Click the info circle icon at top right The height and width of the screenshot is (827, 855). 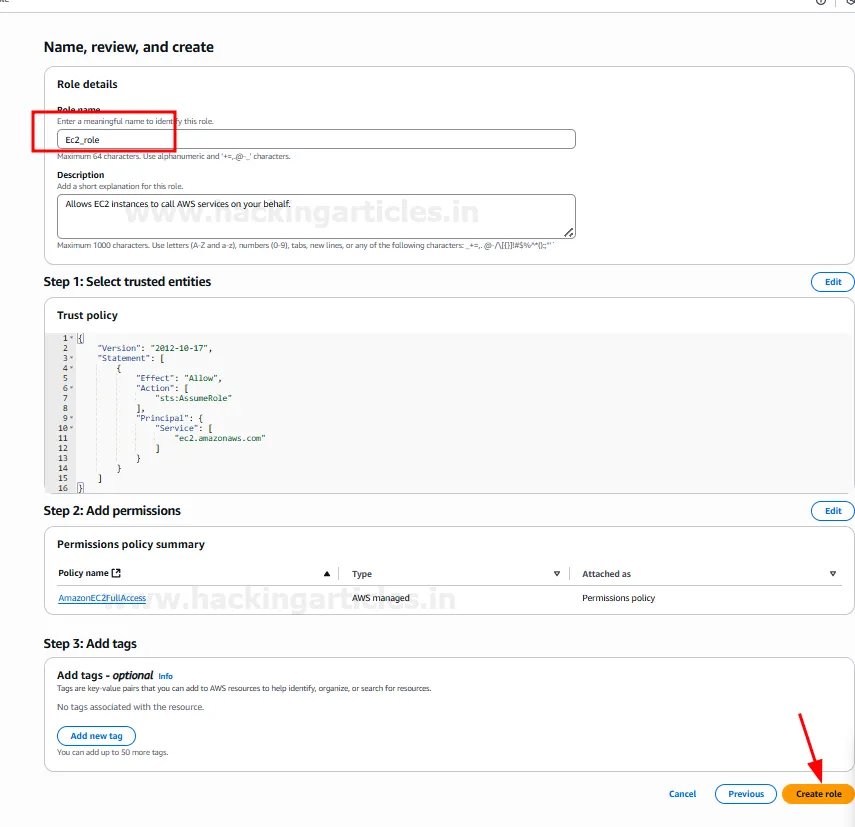[821, 2]
